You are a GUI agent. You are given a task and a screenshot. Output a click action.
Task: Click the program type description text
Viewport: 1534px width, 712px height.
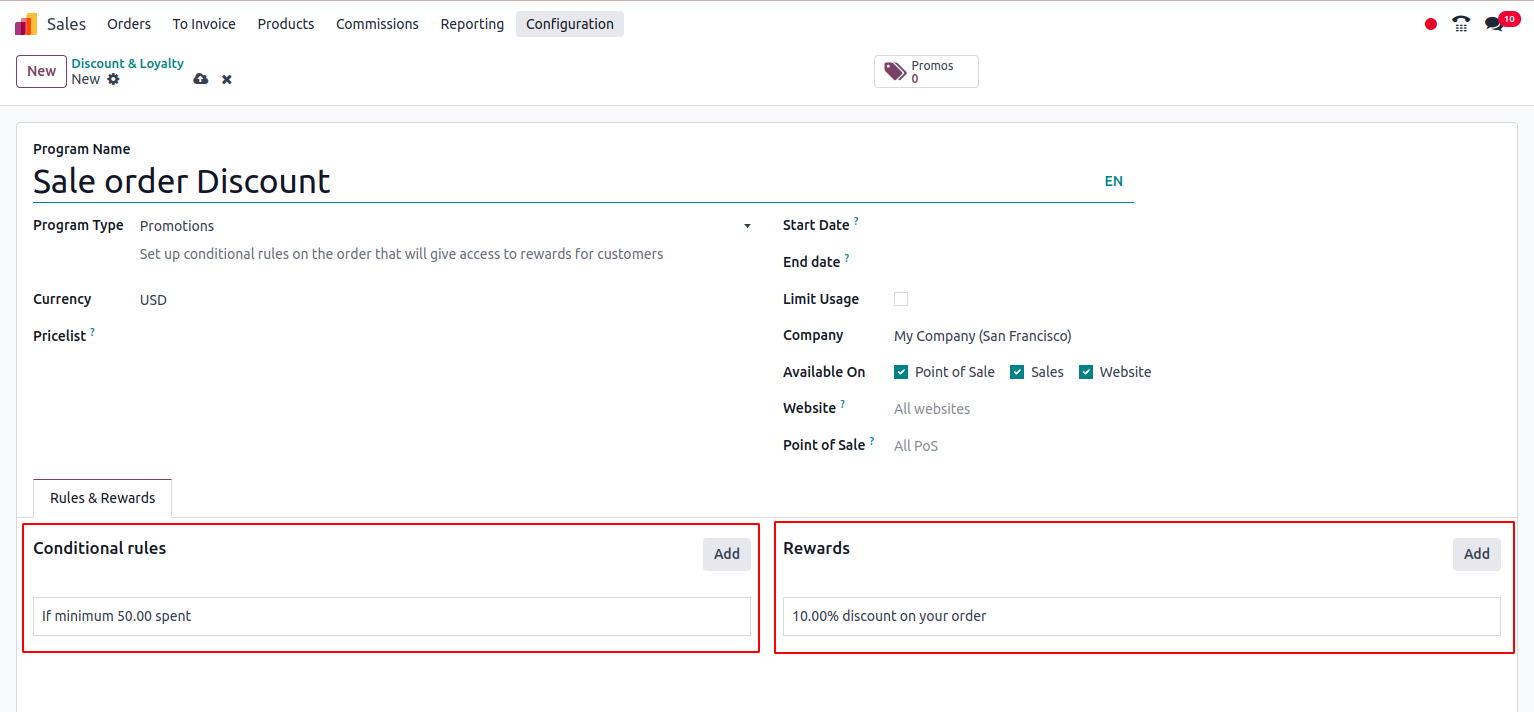401,254
